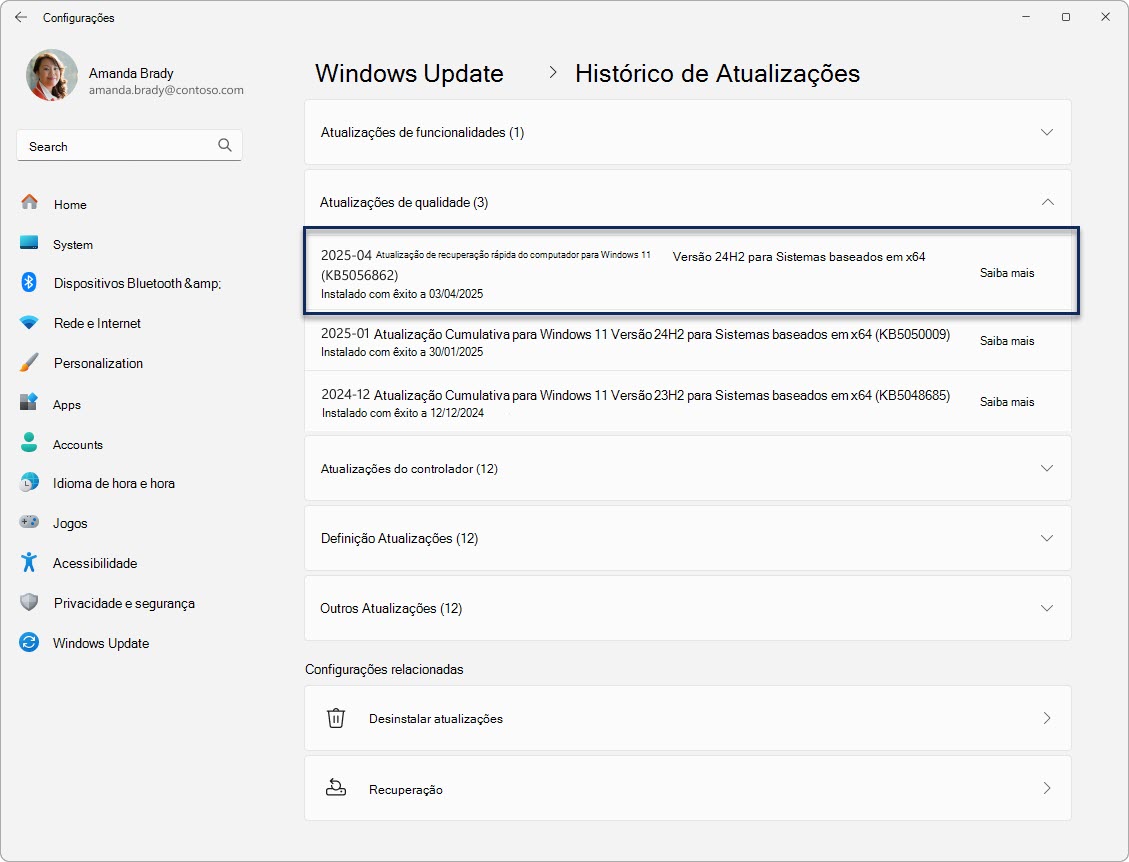This screenshot has width=1129, height=862.
Task: Select the Acessibilidade person icon
Action: click(29, 562)
